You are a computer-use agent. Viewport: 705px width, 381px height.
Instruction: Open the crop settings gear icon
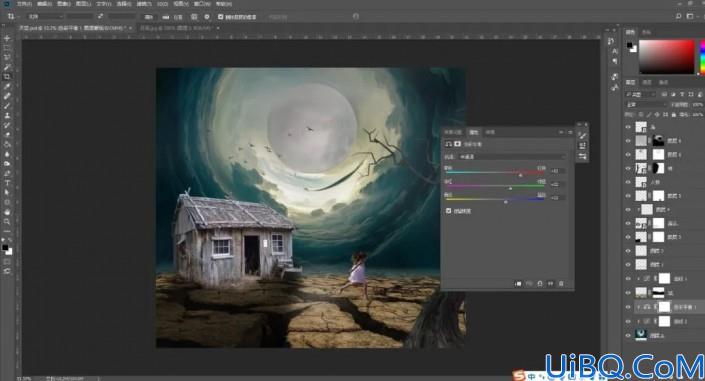pos(207,17)
